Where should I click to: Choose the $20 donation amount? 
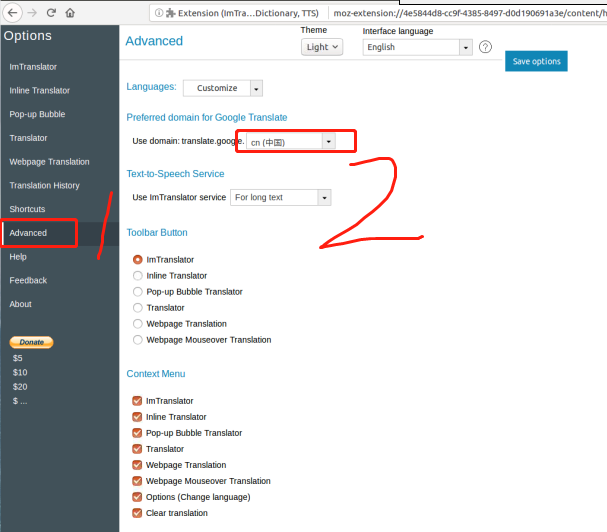(20, 387)
